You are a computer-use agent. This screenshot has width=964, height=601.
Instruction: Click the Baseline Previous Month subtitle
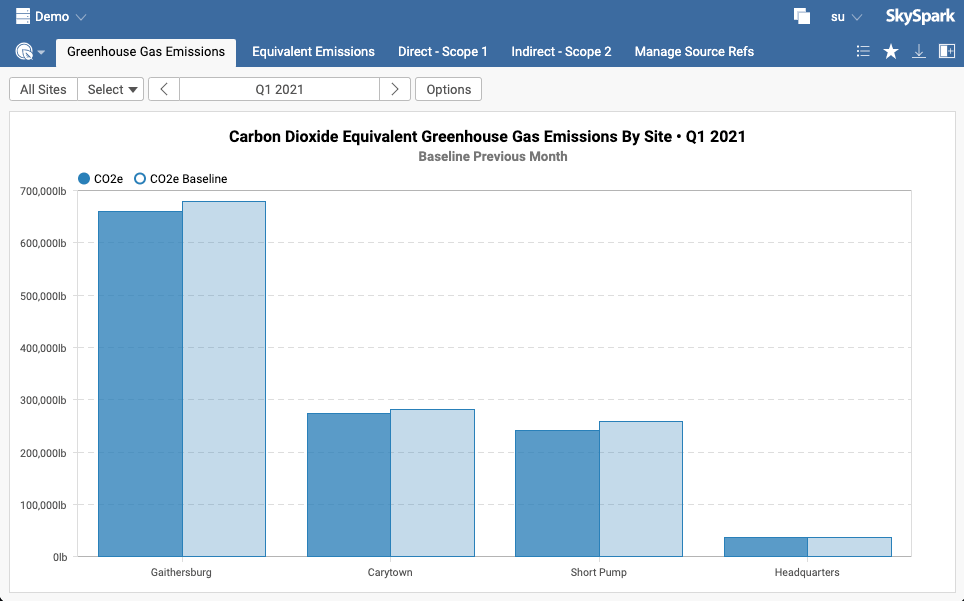(x=493, y=157)
